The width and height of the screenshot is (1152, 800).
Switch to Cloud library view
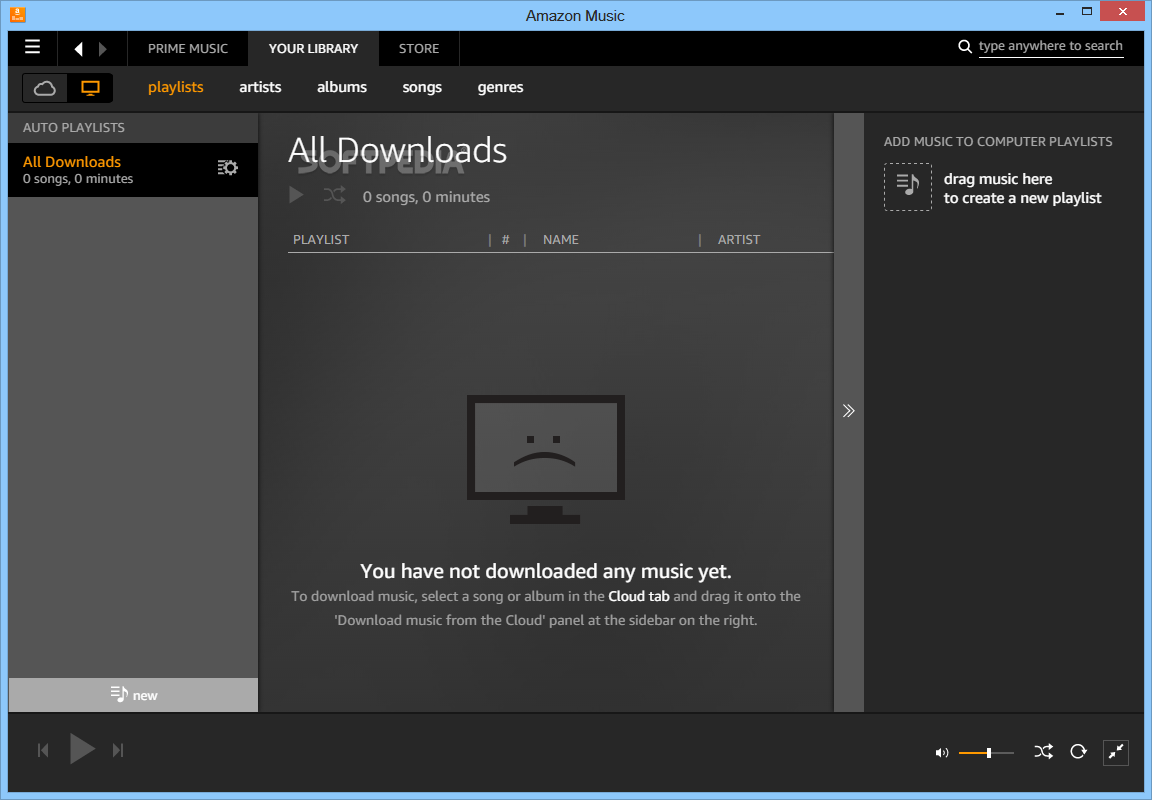pyautogui.click(x=45, y=88)
